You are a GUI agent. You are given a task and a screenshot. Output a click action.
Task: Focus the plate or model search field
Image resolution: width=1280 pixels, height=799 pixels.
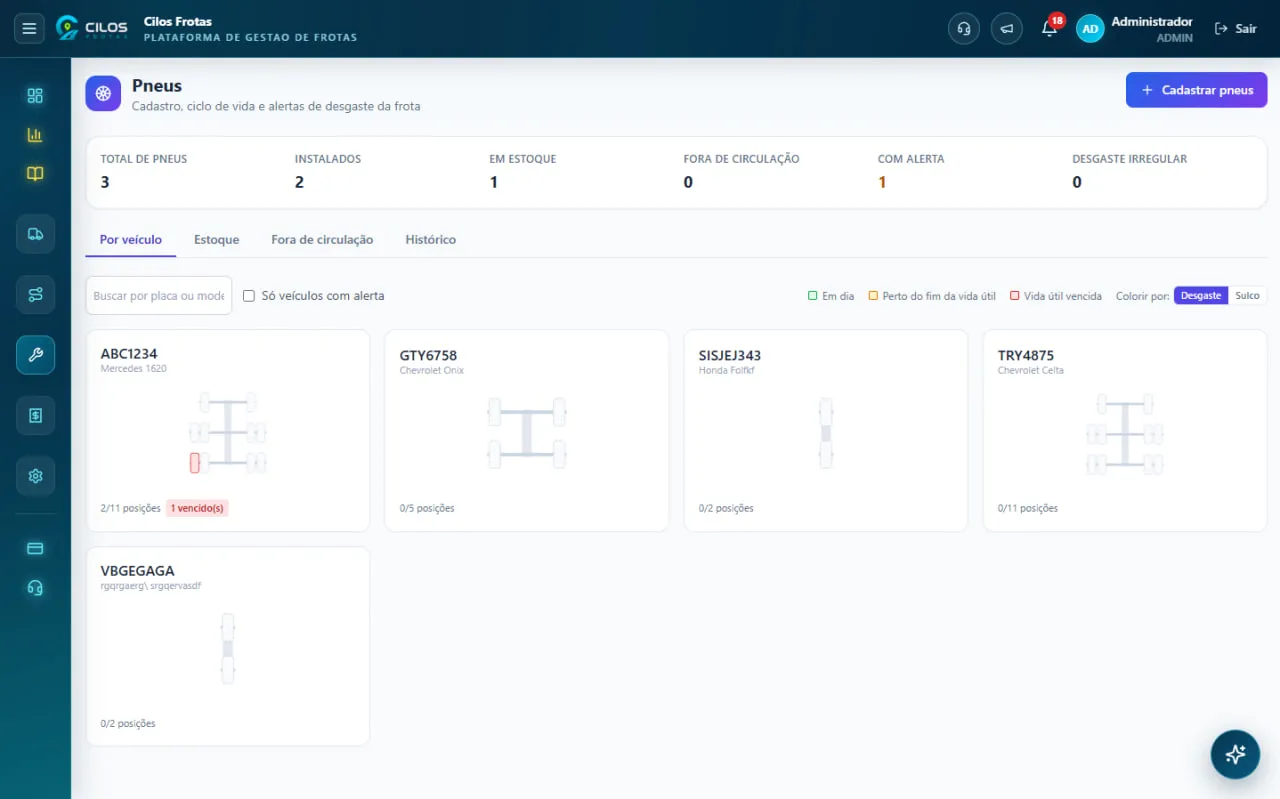159,296
